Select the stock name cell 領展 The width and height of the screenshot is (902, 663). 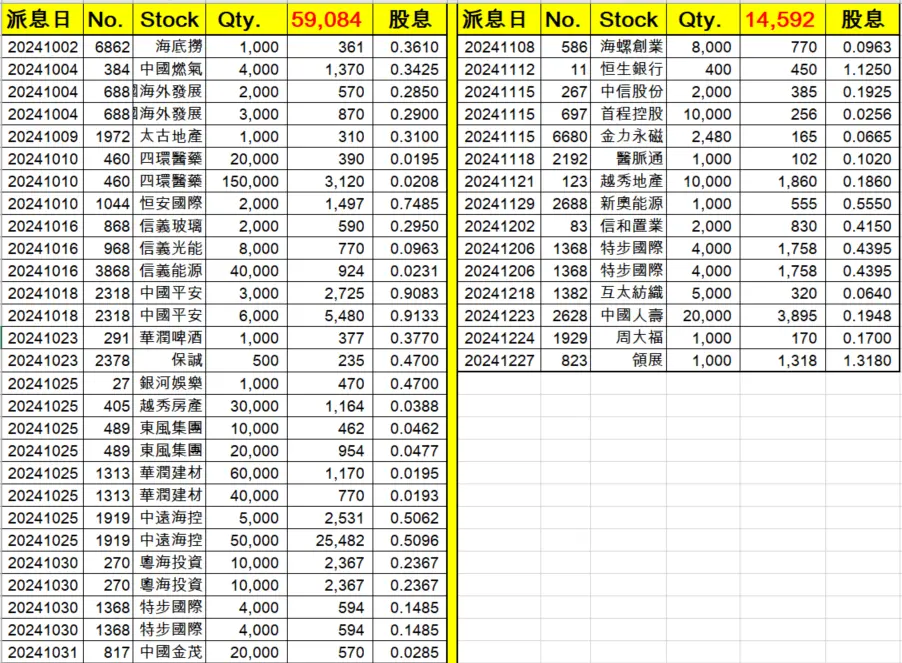tap(628, 361)
